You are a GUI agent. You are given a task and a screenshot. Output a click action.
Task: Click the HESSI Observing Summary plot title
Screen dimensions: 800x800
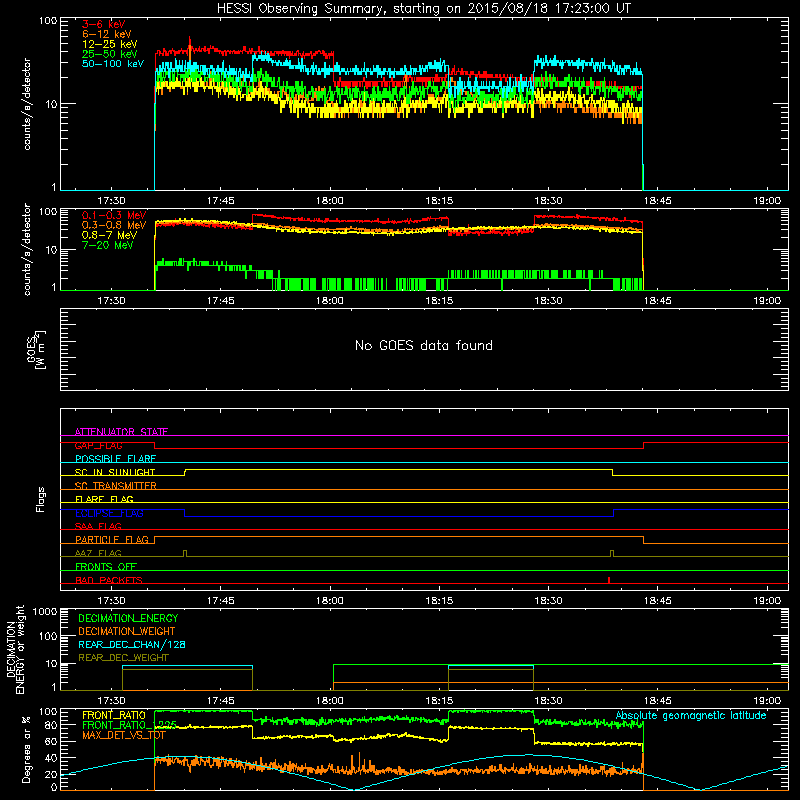(x=423, y=9)
